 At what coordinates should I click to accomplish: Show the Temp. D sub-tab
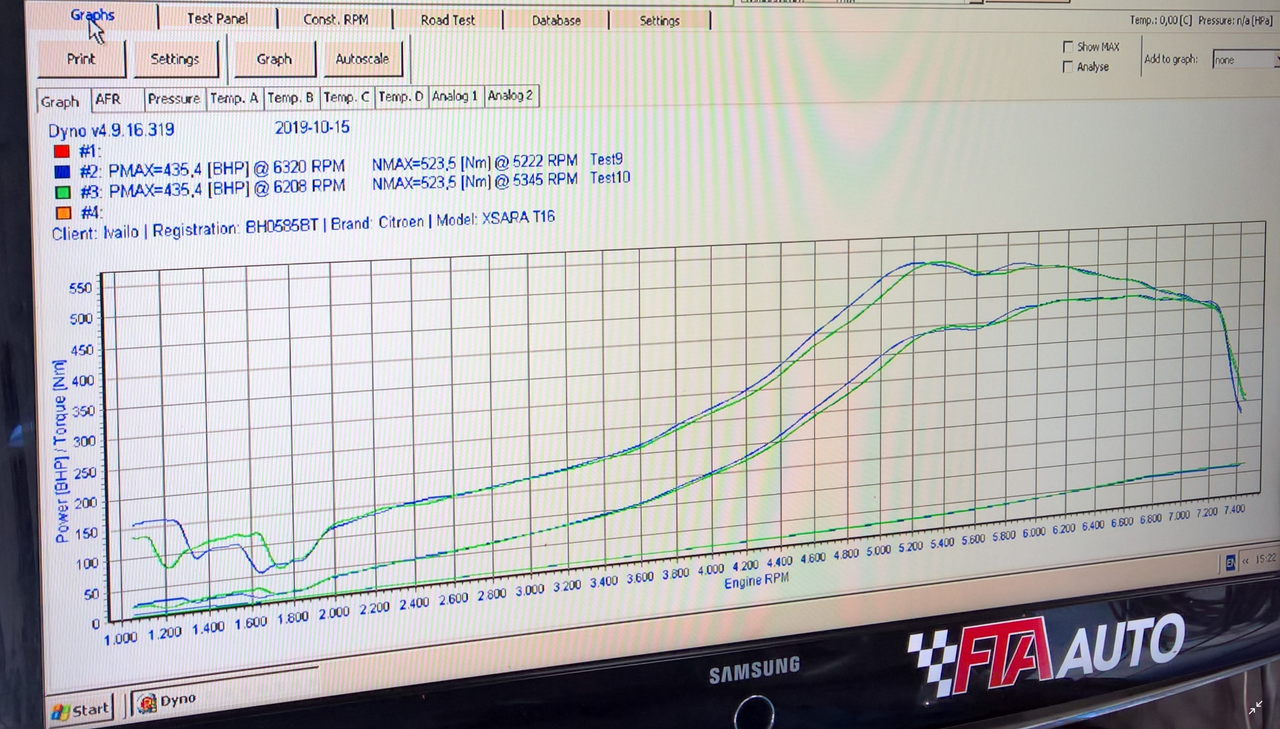click(401, 96)
